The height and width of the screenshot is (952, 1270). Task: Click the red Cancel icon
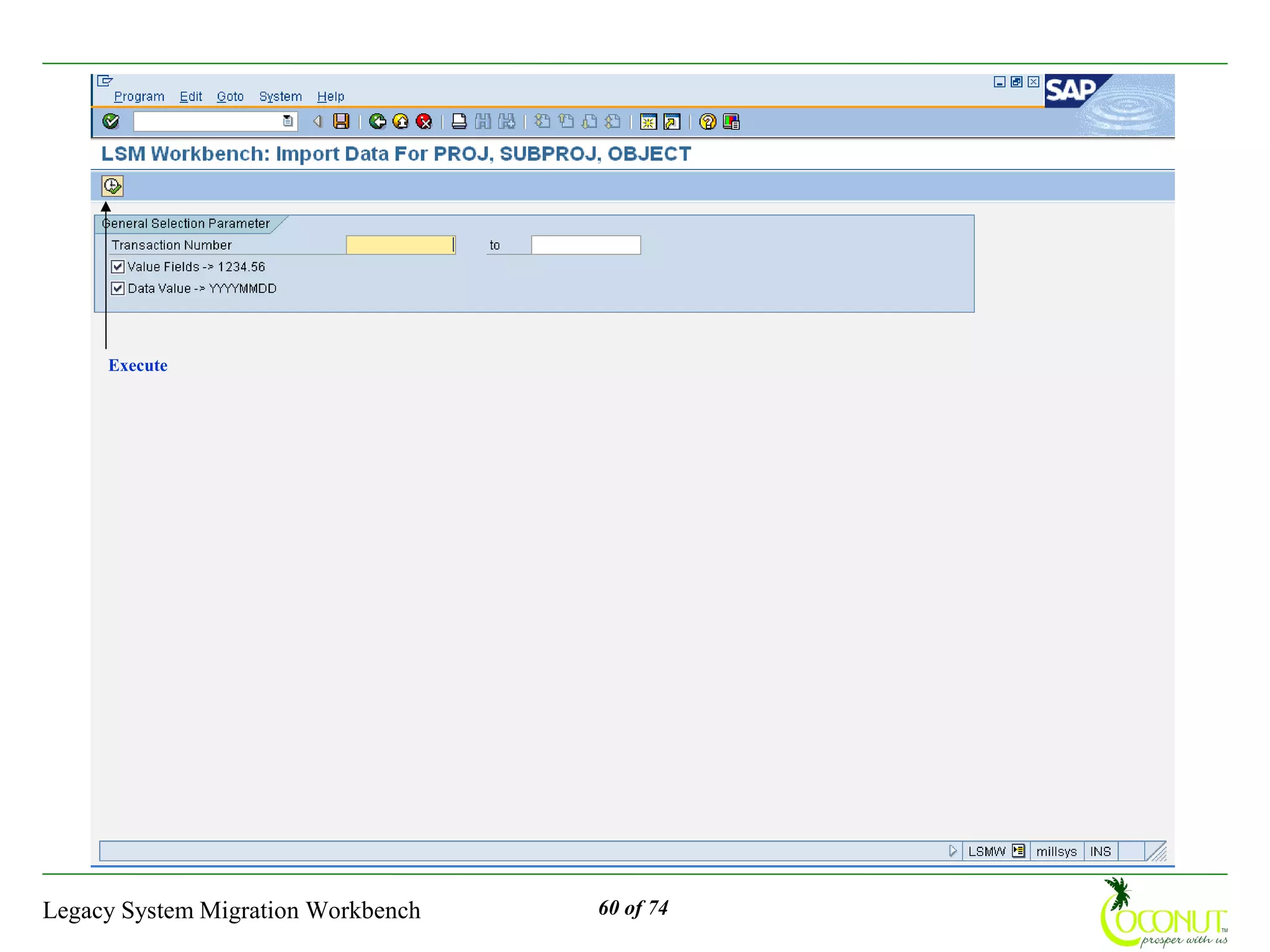click(424, 121)
